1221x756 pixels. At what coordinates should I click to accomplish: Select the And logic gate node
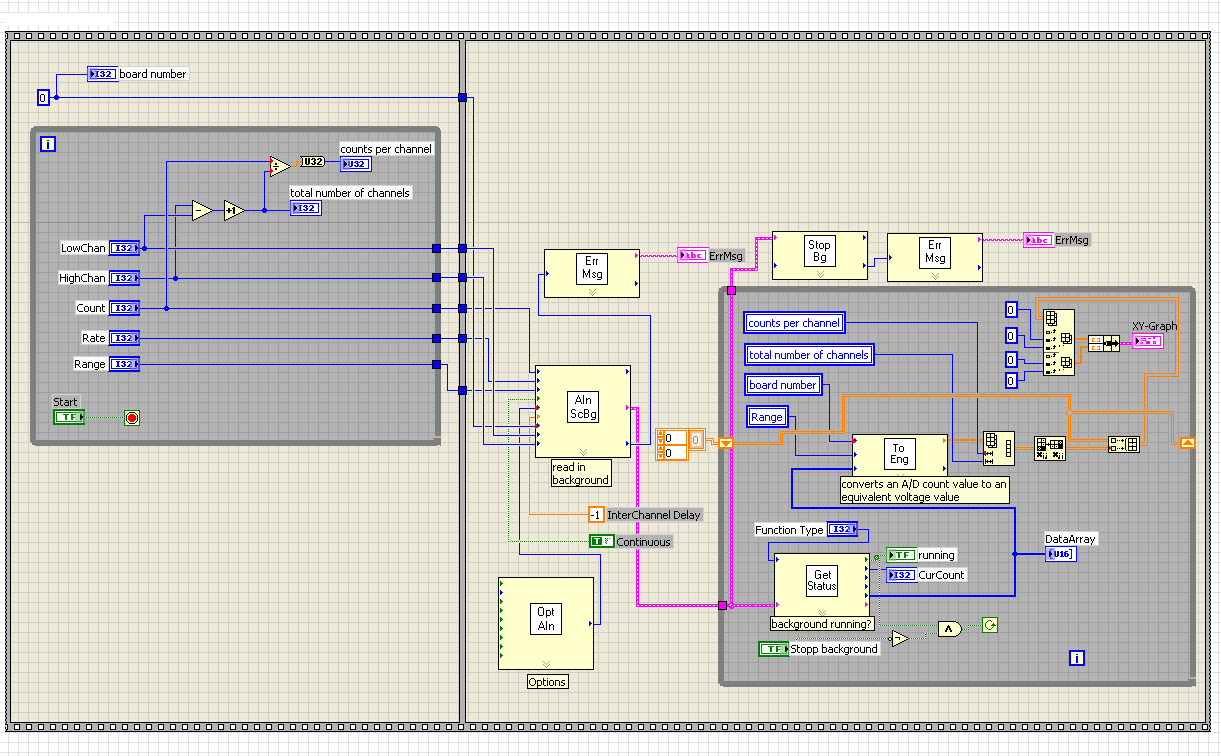point(949,628)
